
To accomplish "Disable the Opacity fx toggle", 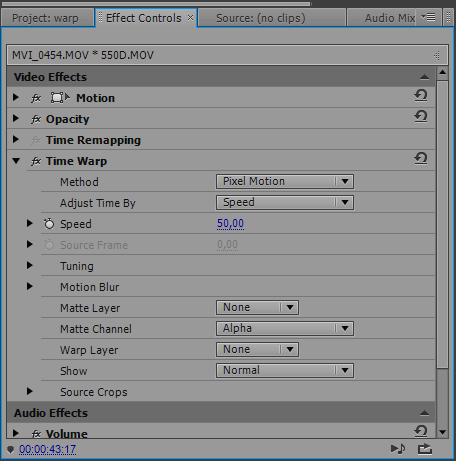I will click(x=36, y=119).
